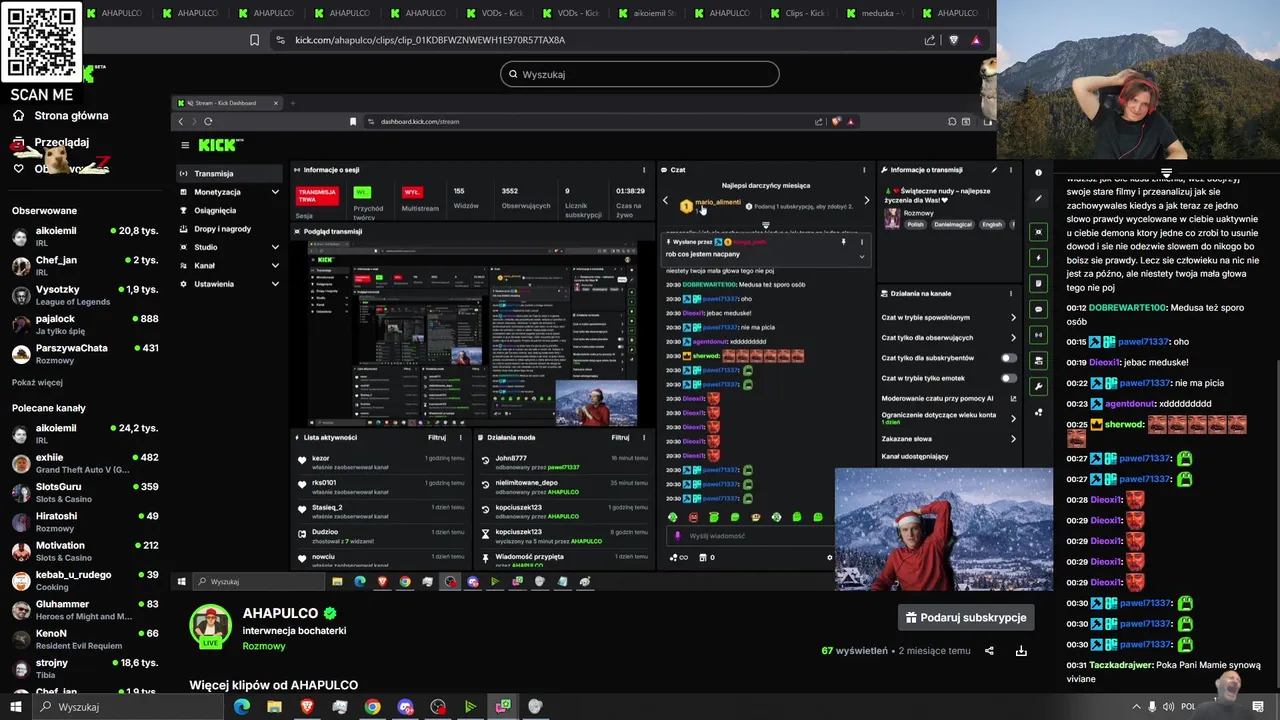Open the Brave Shields lion icon
The height and width of the screenshot is (720, 1280).
[x=953, y=40]
